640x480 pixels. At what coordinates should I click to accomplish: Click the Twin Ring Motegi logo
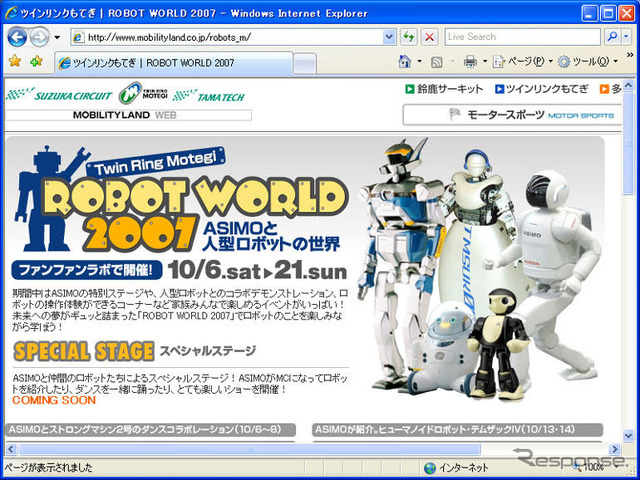(143, 93)
